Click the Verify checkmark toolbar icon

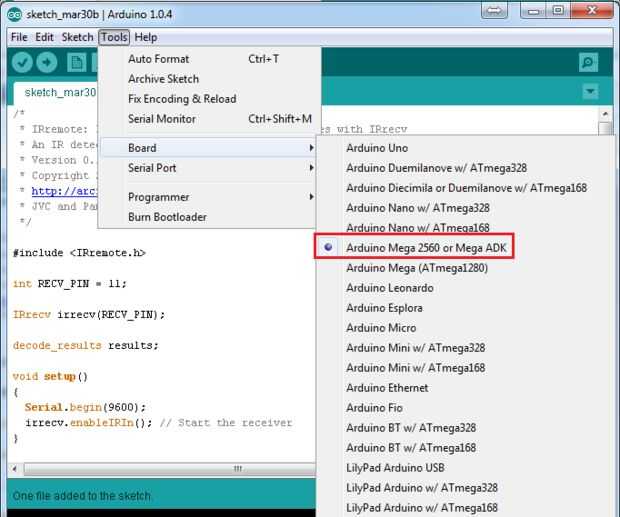point(22,62)
